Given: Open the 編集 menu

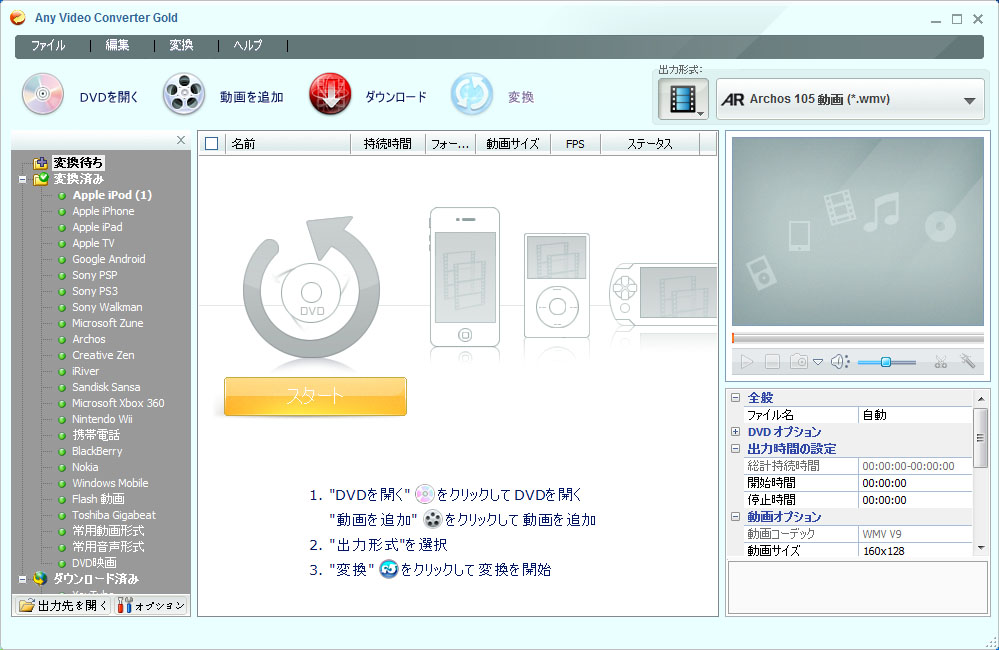Looking at the screenshot, I should (117, 45).
